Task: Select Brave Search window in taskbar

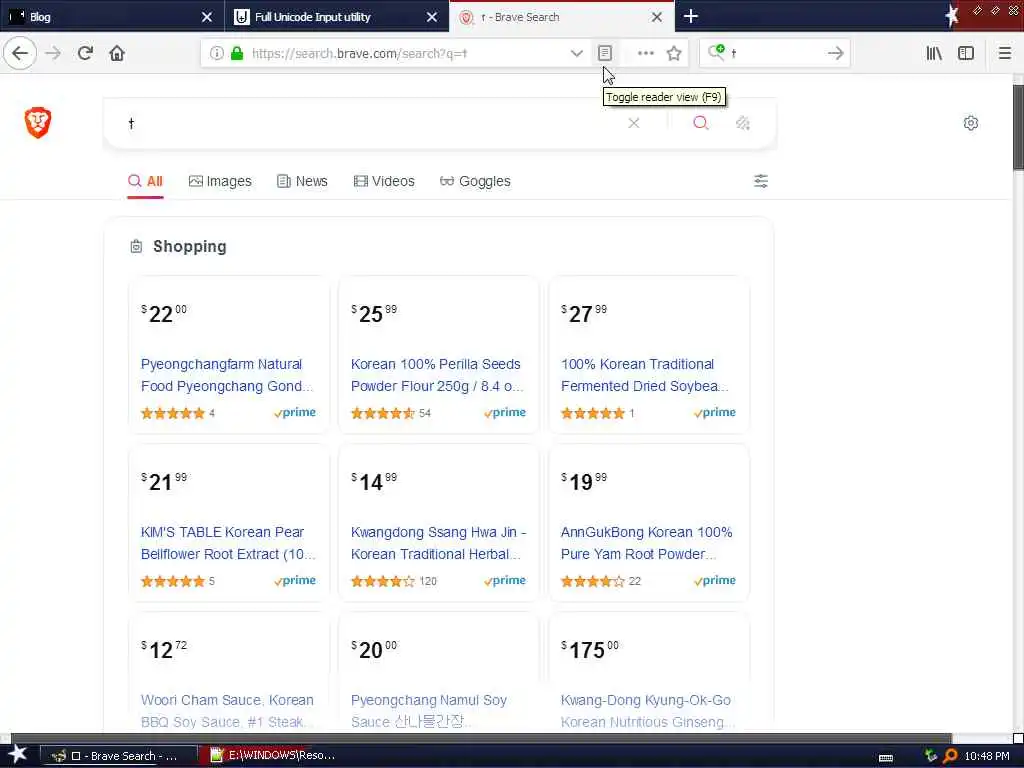Action: coord(120,756)
